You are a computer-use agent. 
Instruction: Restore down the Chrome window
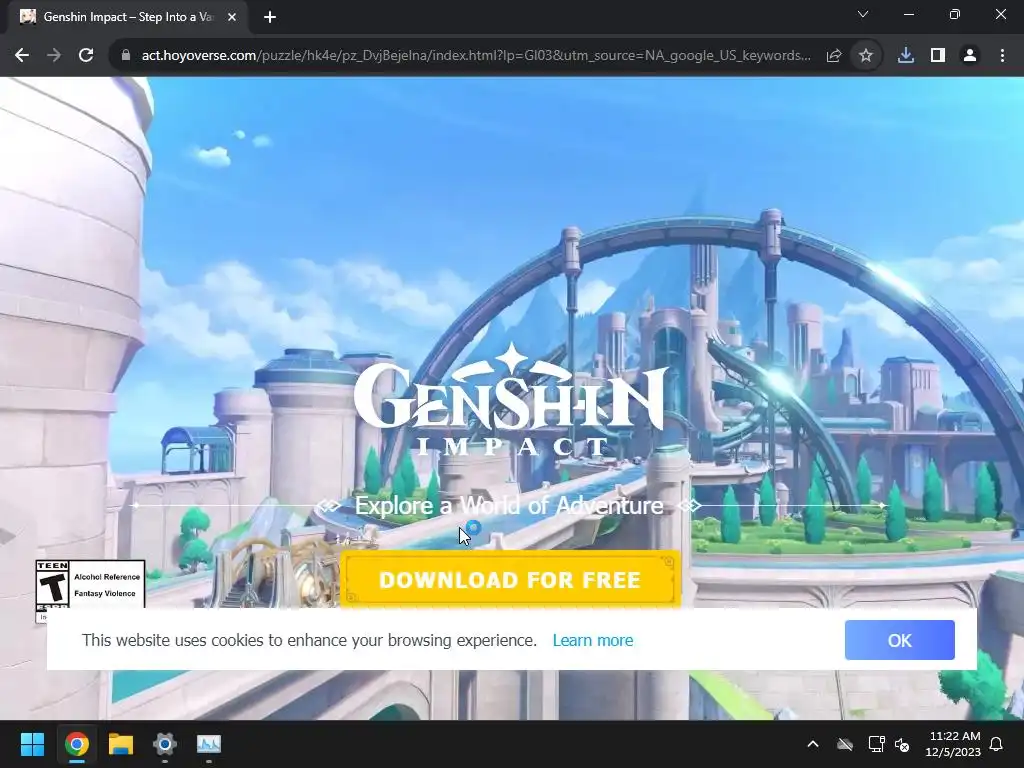coord(955,14)
